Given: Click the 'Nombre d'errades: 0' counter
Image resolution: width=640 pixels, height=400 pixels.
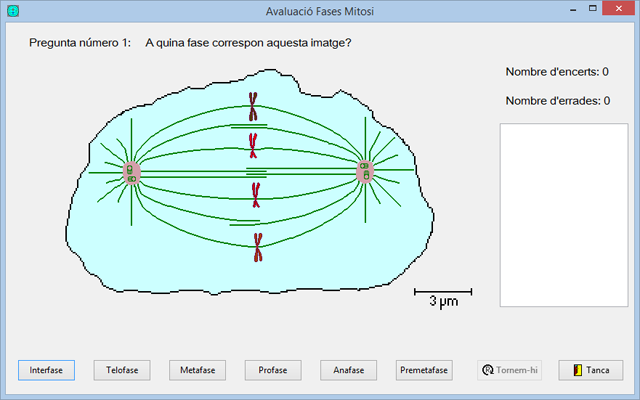Looking at the screenshot, I should (558, 101).
